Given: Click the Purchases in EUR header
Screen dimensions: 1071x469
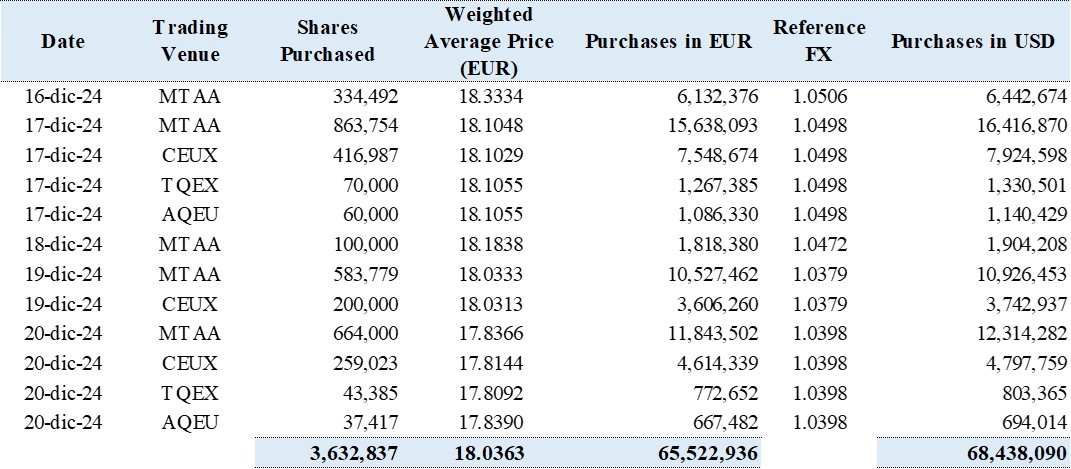Looking at the screenshot, I should pyautogui.click(x=669, y=41).
